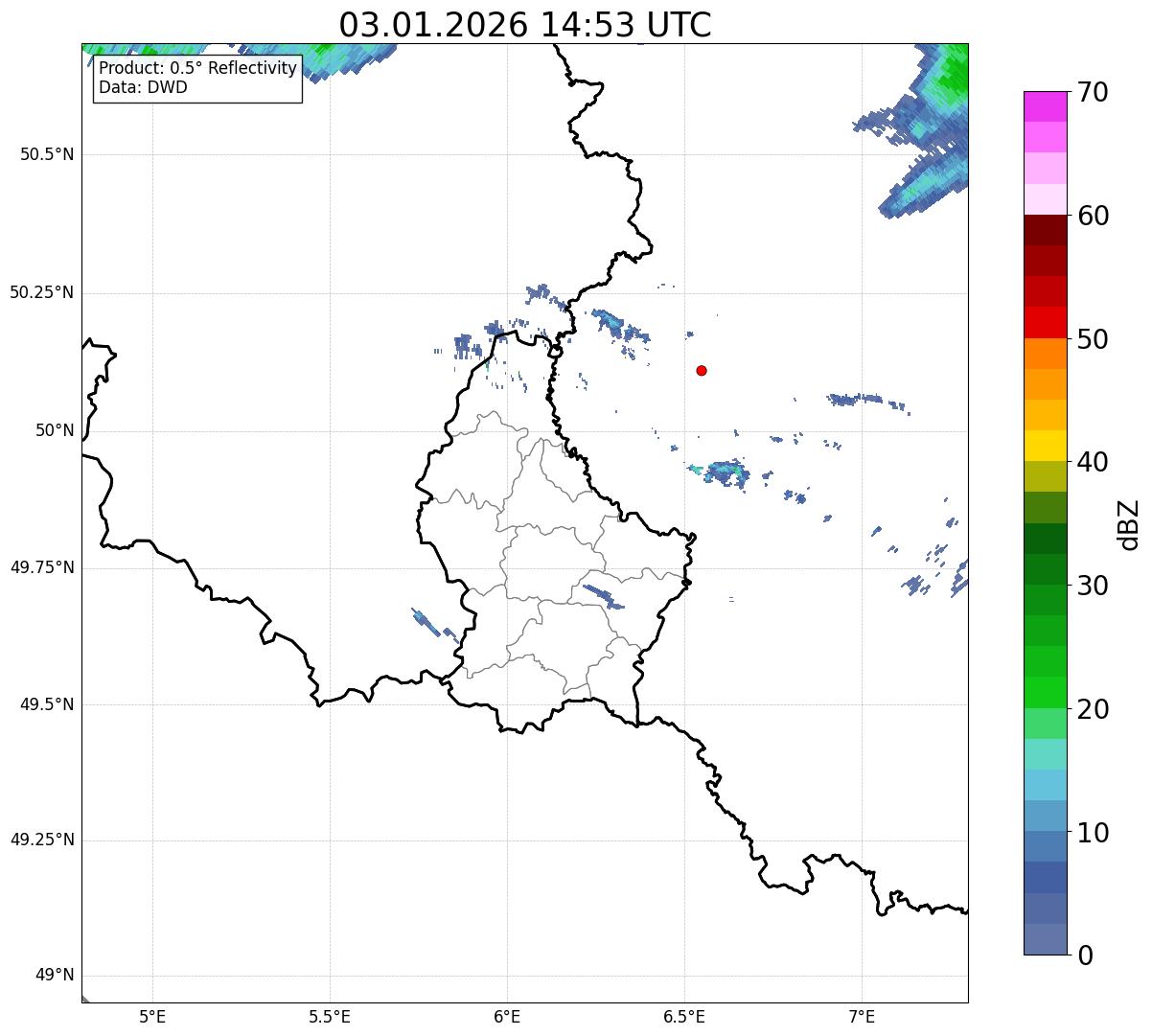Viewport: 1152px width, 1036px height.
Task: Click the bright green colorbar swatch at 20
Action: pos(1045,693)
